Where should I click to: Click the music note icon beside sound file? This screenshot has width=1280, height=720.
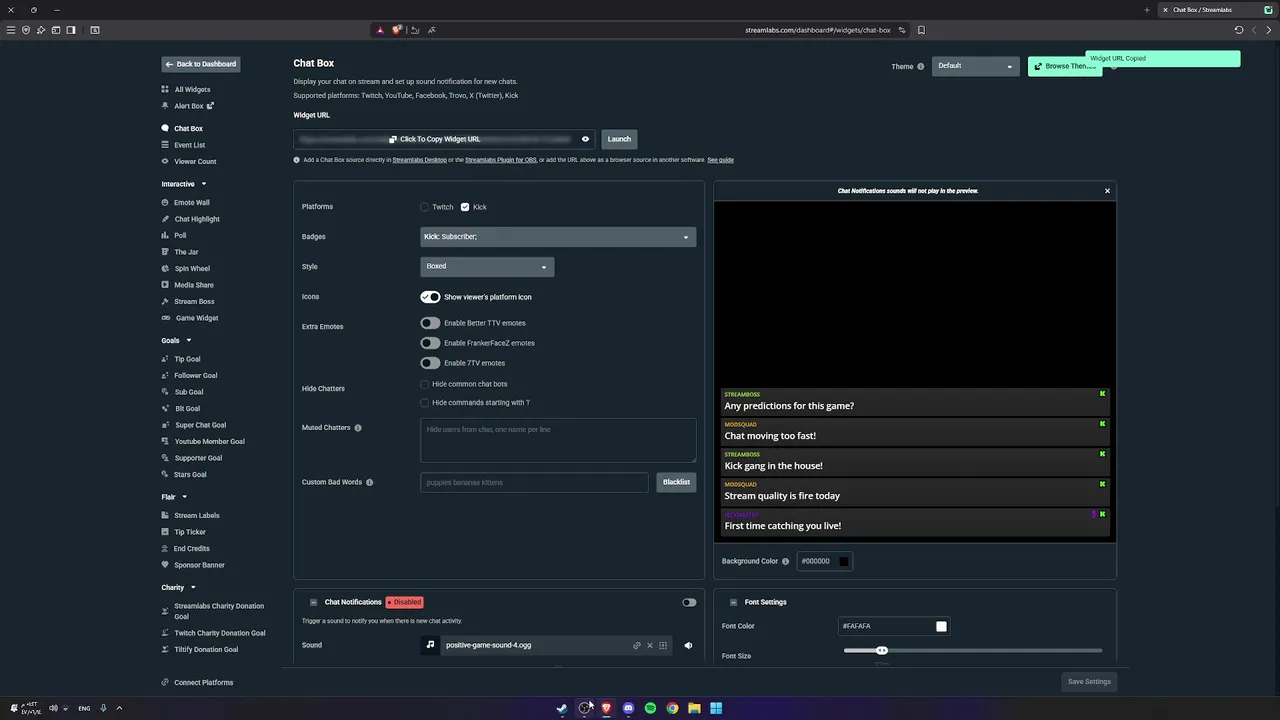click(x=430, y=645)
